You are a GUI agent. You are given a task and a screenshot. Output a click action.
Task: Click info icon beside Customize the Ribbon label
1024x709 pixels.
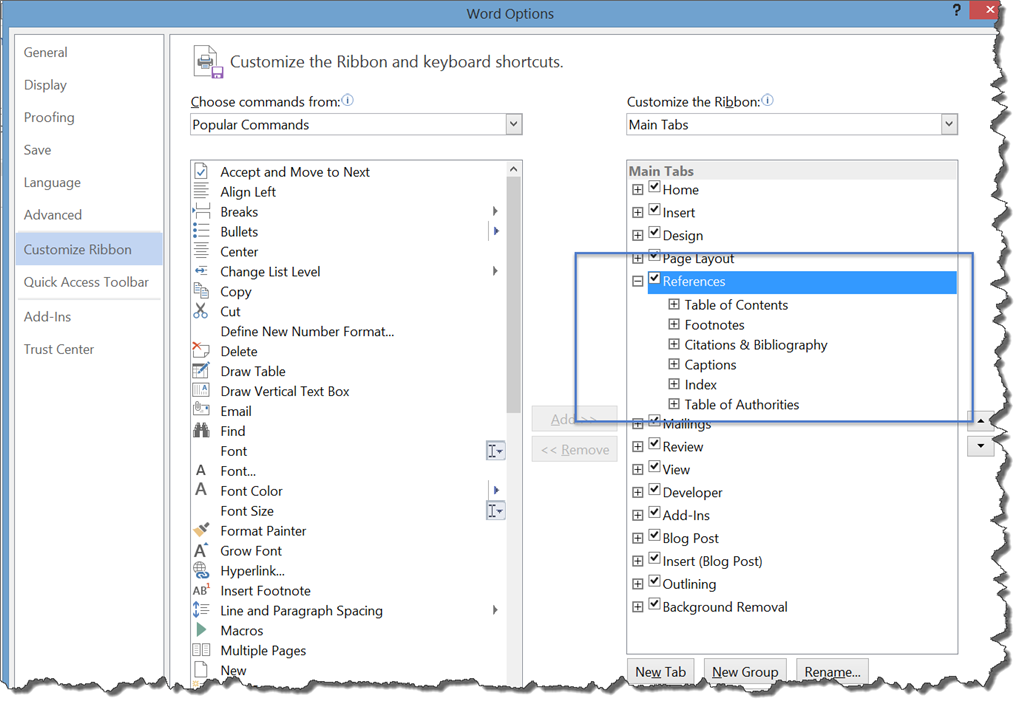(x=768, y=100)
